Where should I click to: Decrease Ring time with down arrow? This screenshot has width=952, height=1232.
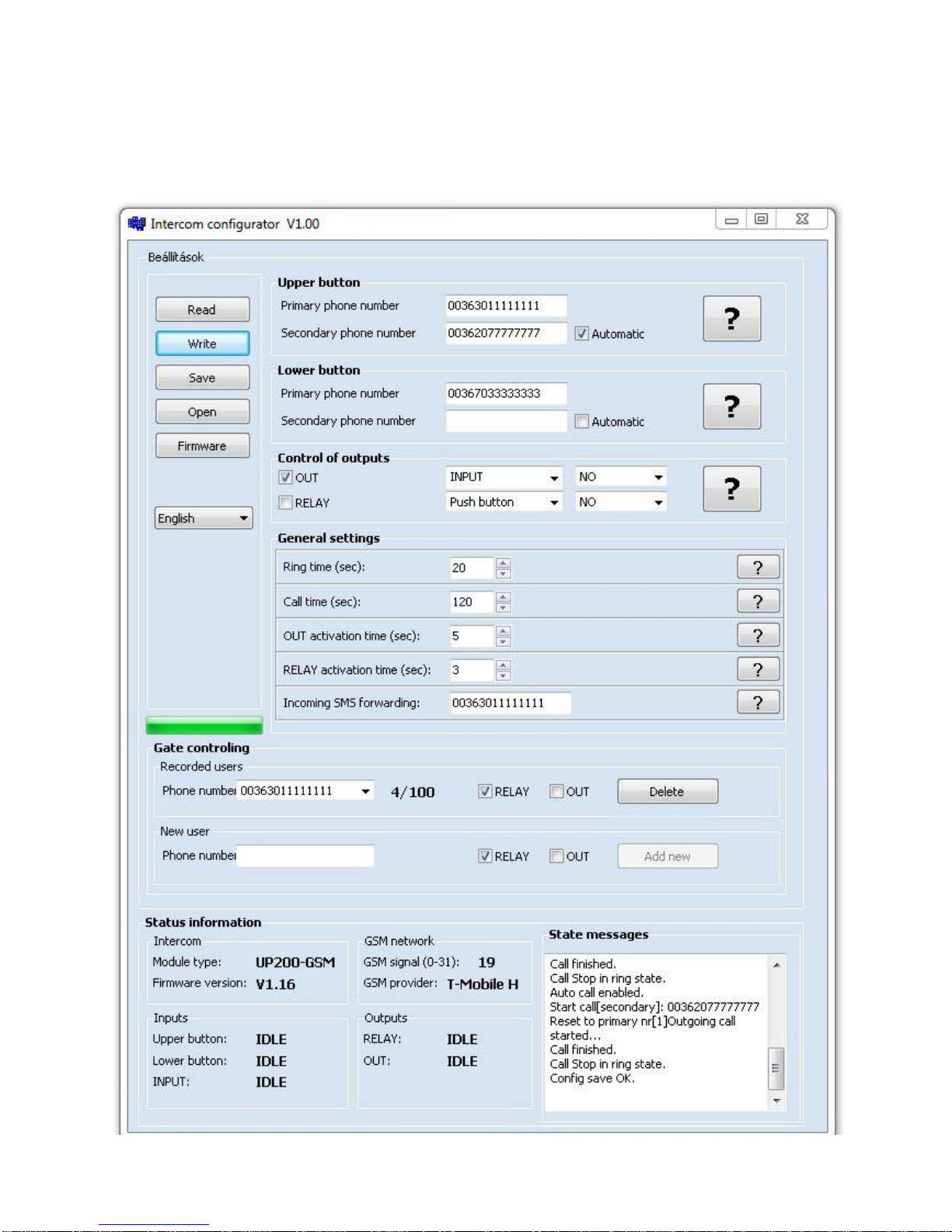pos(504,574)
